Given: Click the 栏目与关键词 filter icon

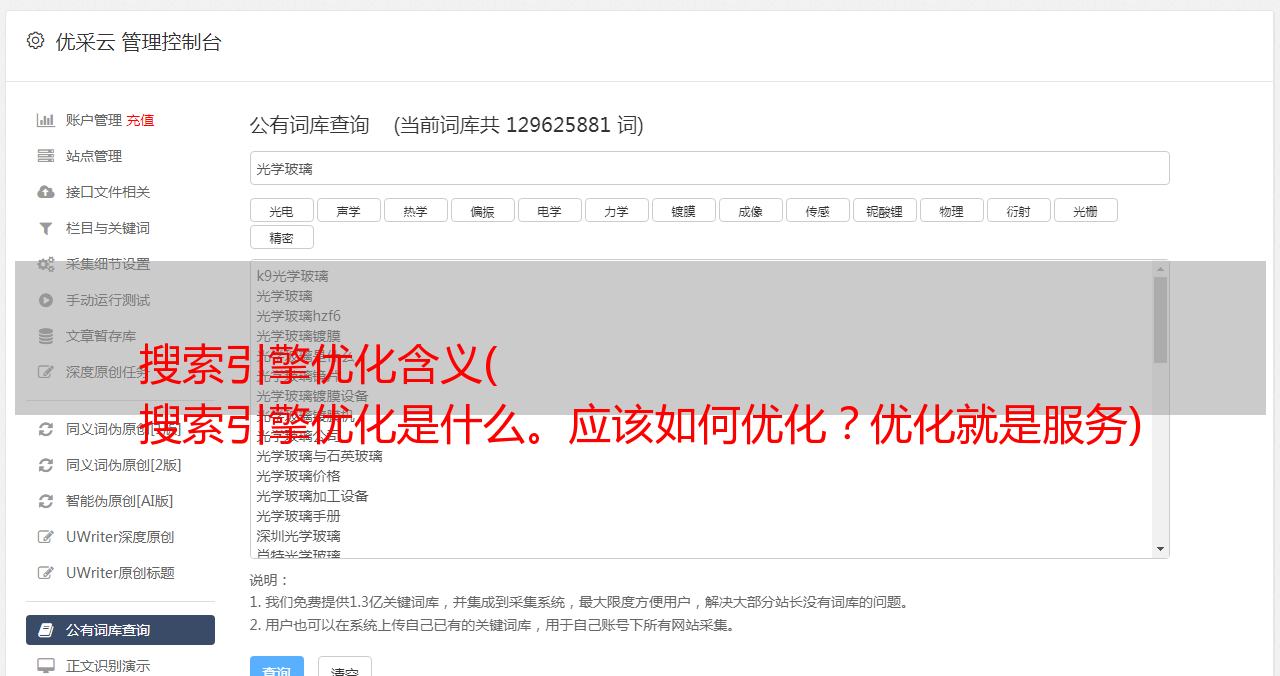Looking at the screenshot, I should click(x=45, y=228).
